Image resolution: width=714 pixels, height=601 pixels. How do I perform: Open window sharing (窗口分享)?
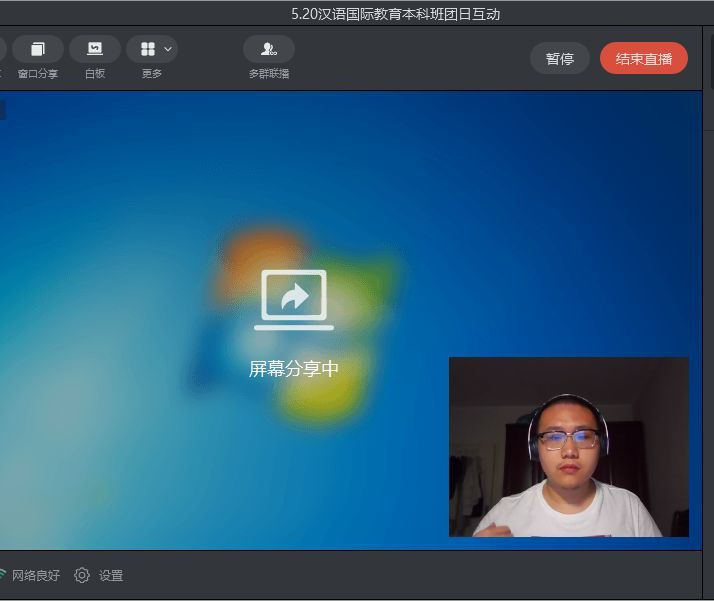[x=38, y=49]
